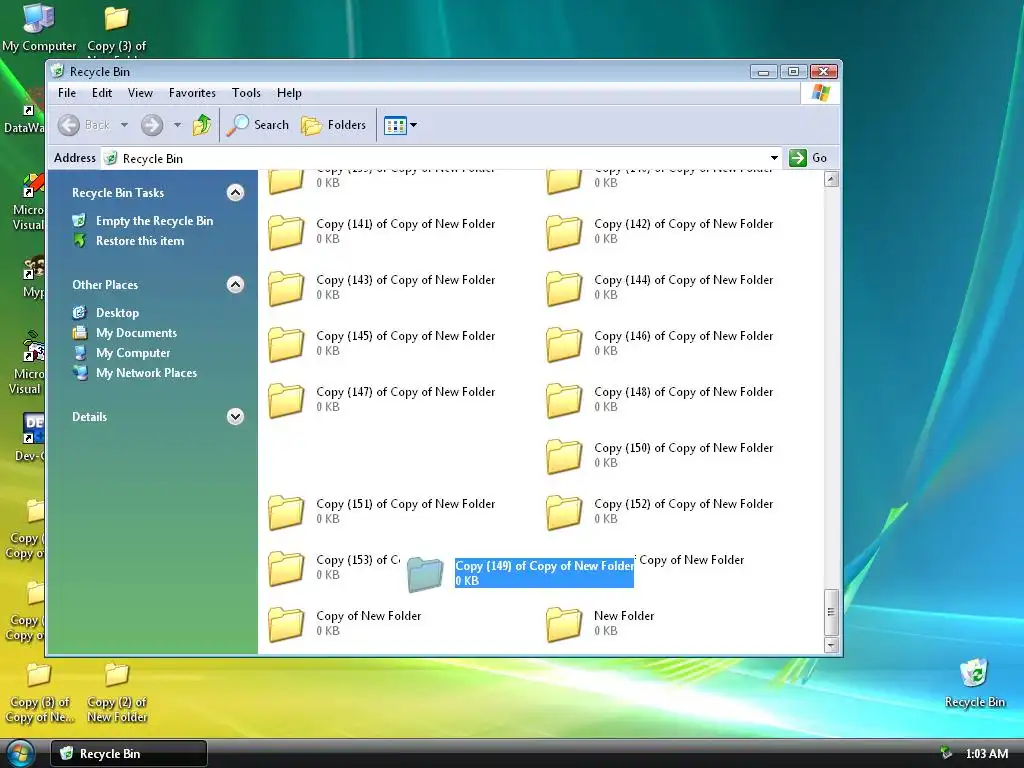The image size is (1024, 768).
Task: Open the Favorites menu
Action: 192,93
